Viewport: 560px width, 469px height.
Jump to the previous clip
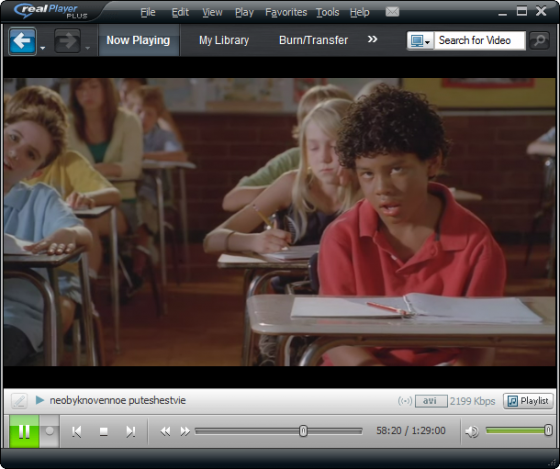pyautogui.click(x=76, y=431)
